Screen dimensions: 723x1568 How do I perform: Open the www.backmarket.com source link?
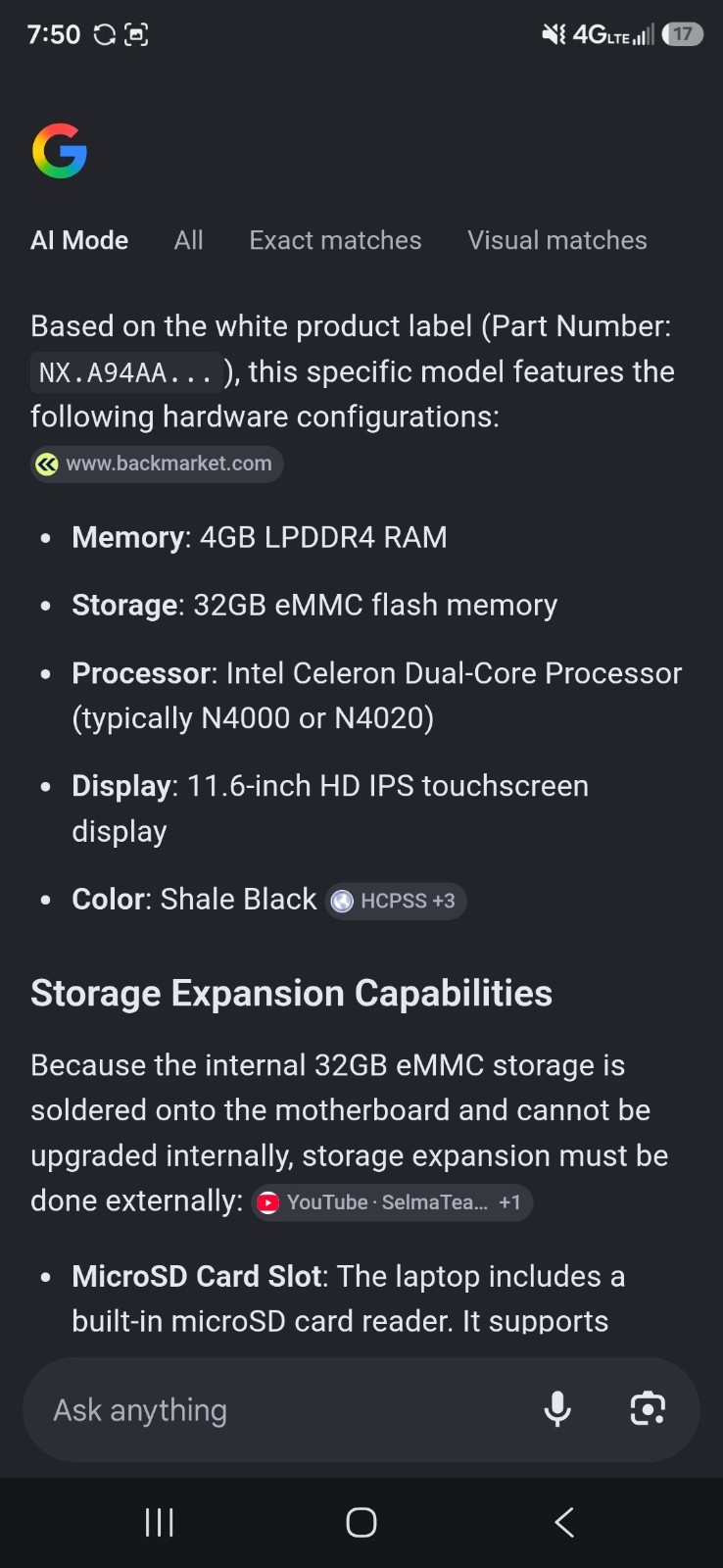157,464
